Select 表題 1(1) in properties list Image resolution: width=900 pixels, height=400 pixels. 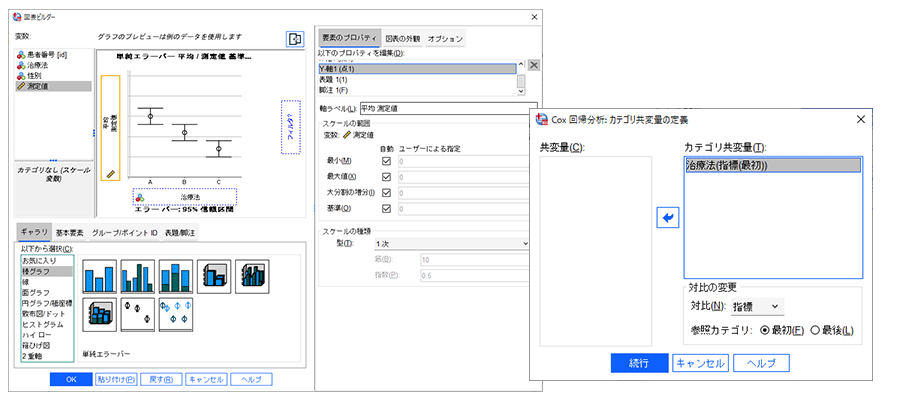(417, 79)
